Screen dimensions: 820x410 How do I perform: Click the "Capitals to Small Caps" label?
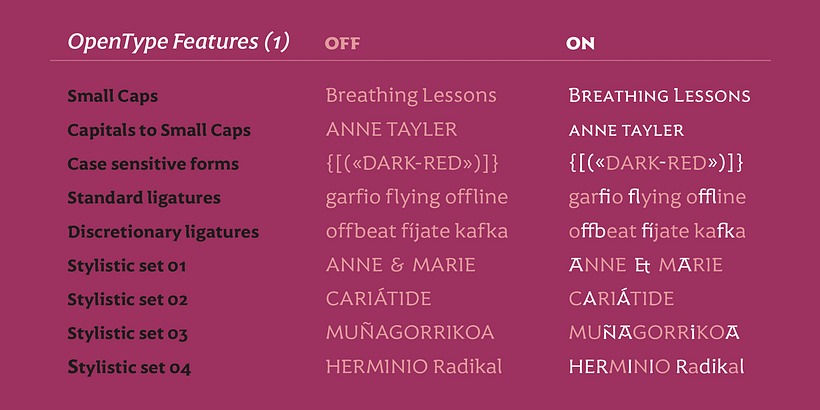point(159,130)
